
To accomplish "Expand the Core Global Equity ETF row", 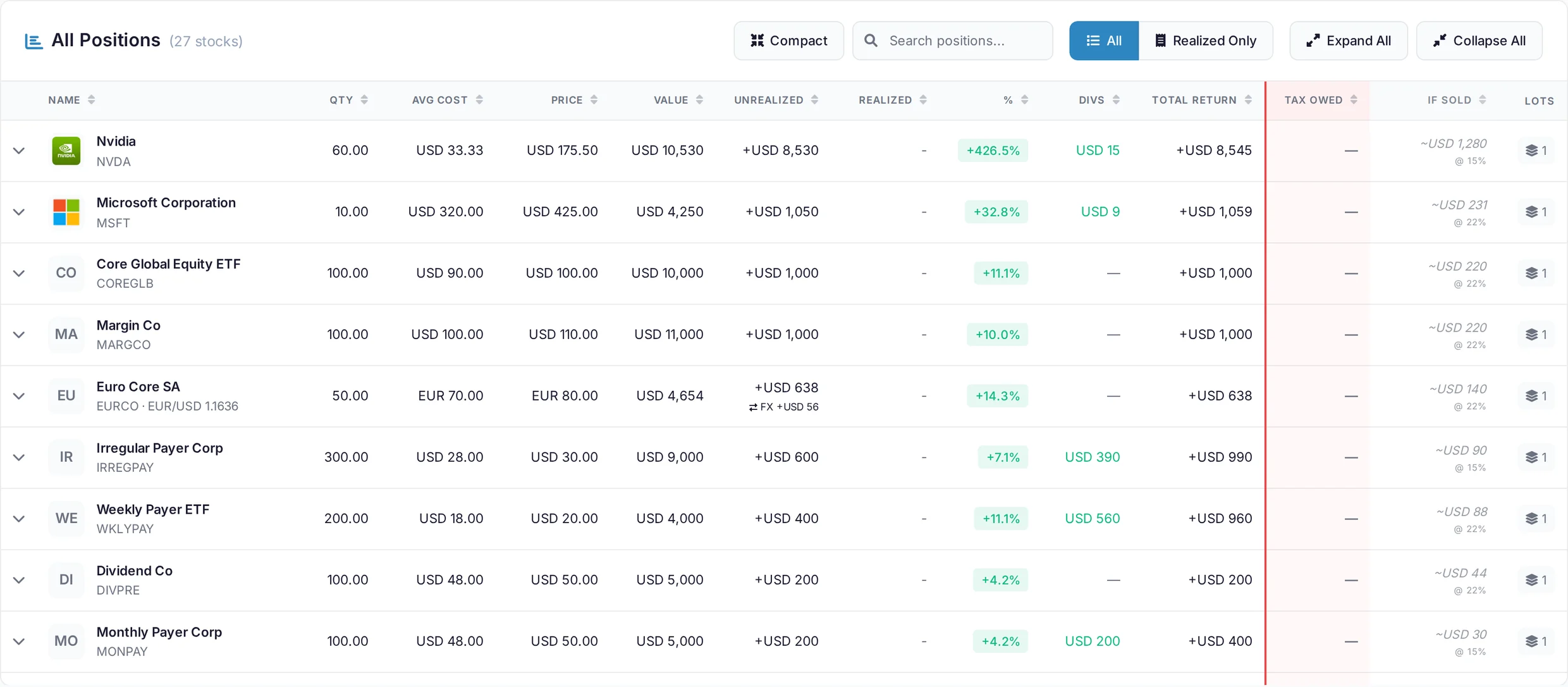I will [19, 273].
